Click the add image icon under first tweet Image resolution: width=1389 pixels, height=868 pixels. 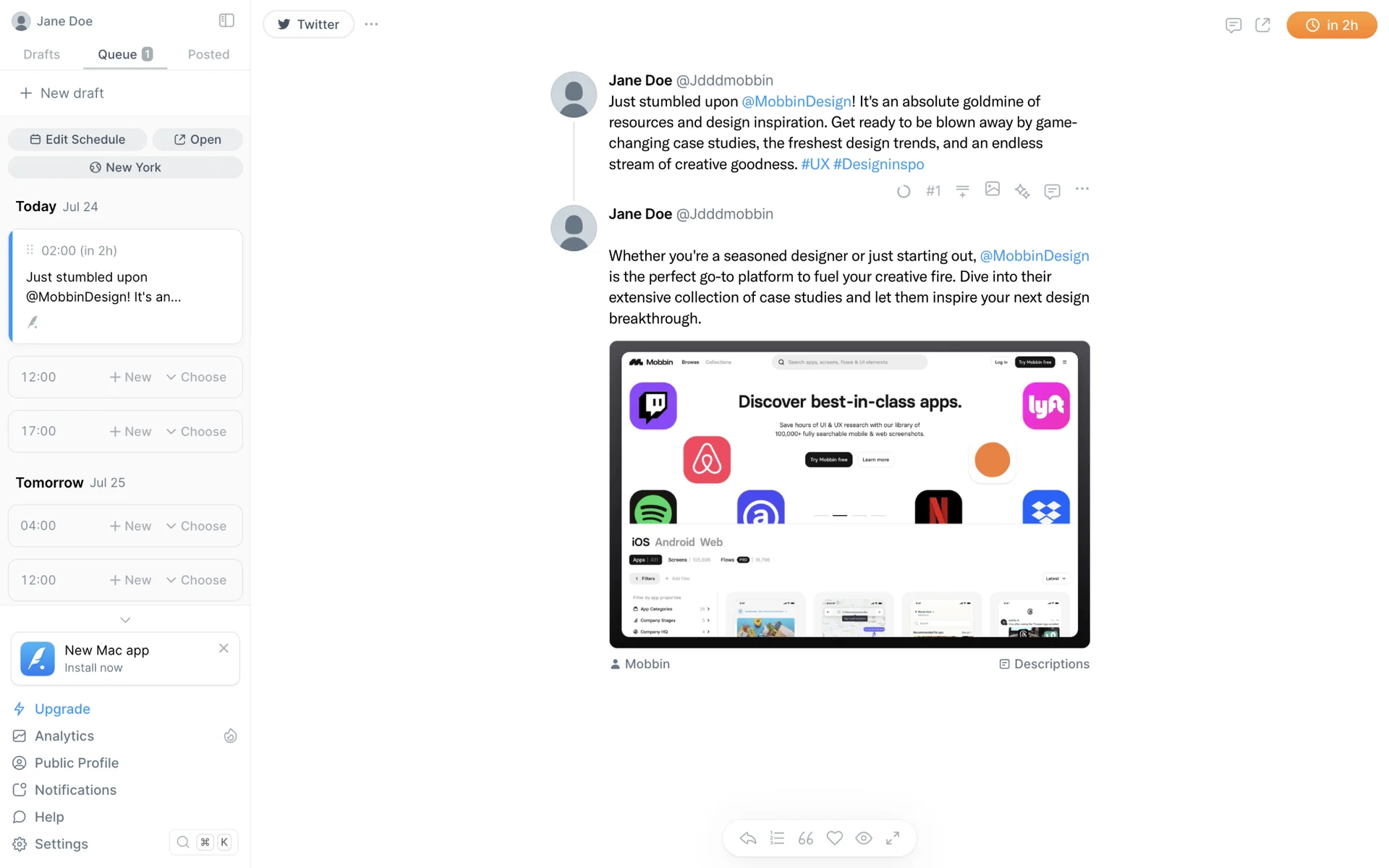[x=992, y=189]
